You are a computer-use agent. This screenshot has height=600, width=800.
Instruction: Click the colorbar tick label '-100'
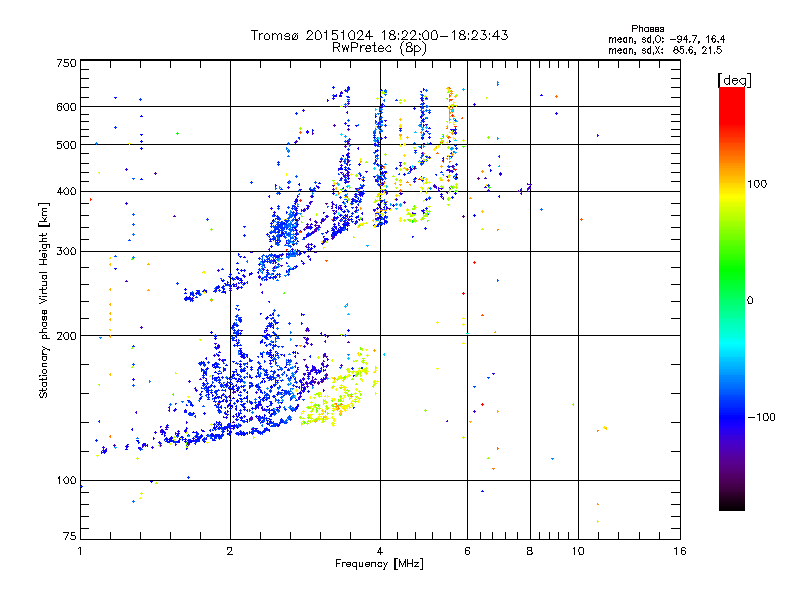click(x=761, y=417)
